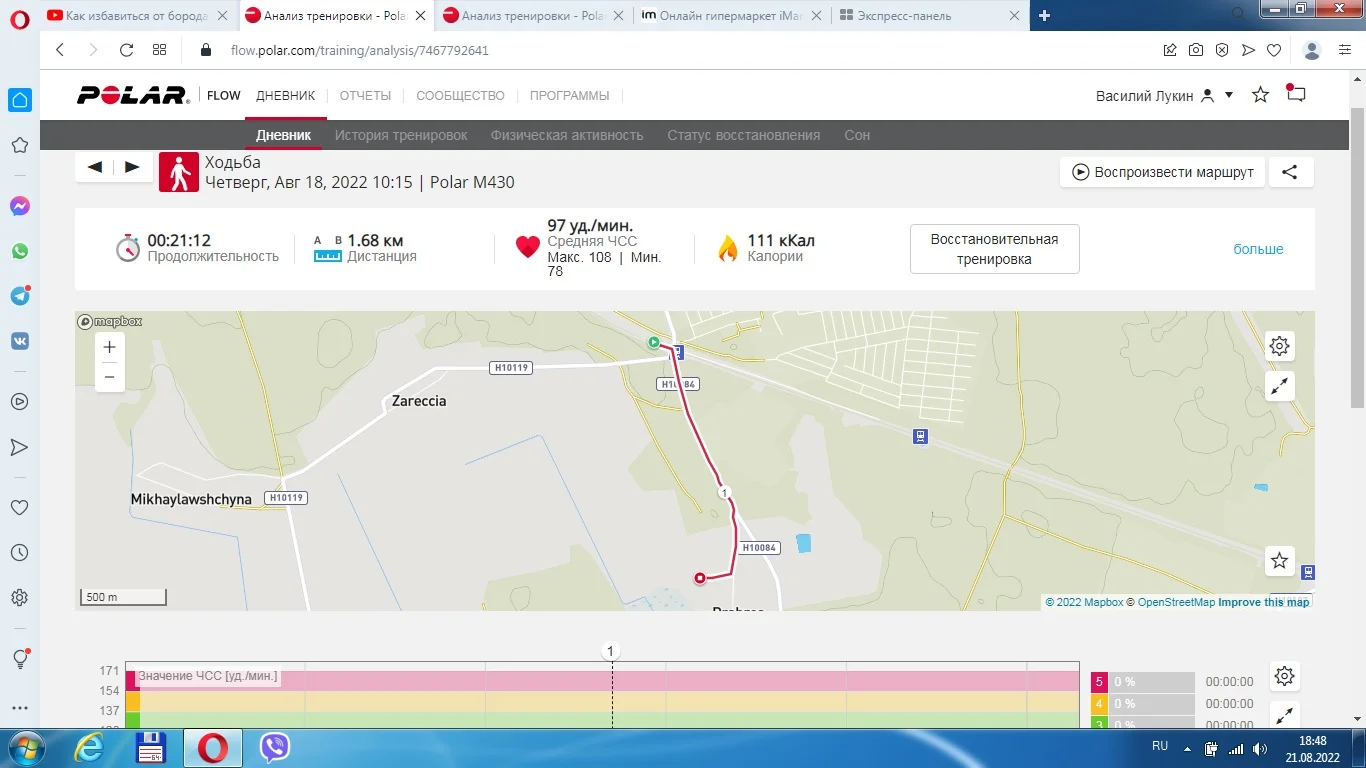Click the lightbulb icon in the sidebar
Viewport: 1366px width, 768px height.
coord(20,659)
